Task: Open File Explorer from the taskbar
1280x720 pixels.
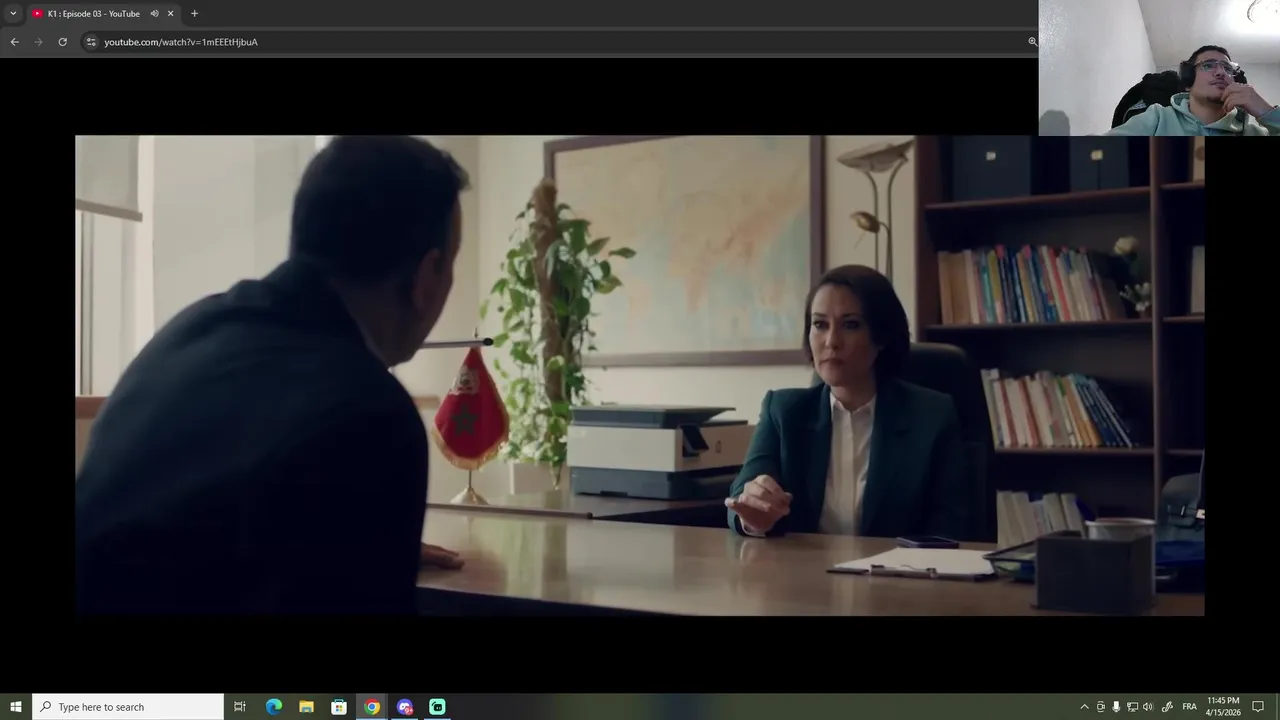Action: pos(307,707)
